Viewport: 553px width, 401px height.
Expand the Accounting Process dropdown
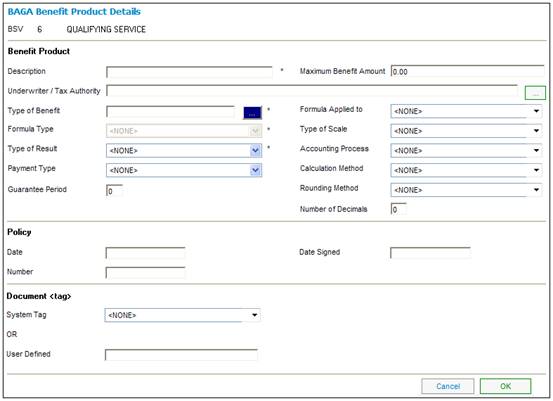pyautogui.click(x=466, y=151)
